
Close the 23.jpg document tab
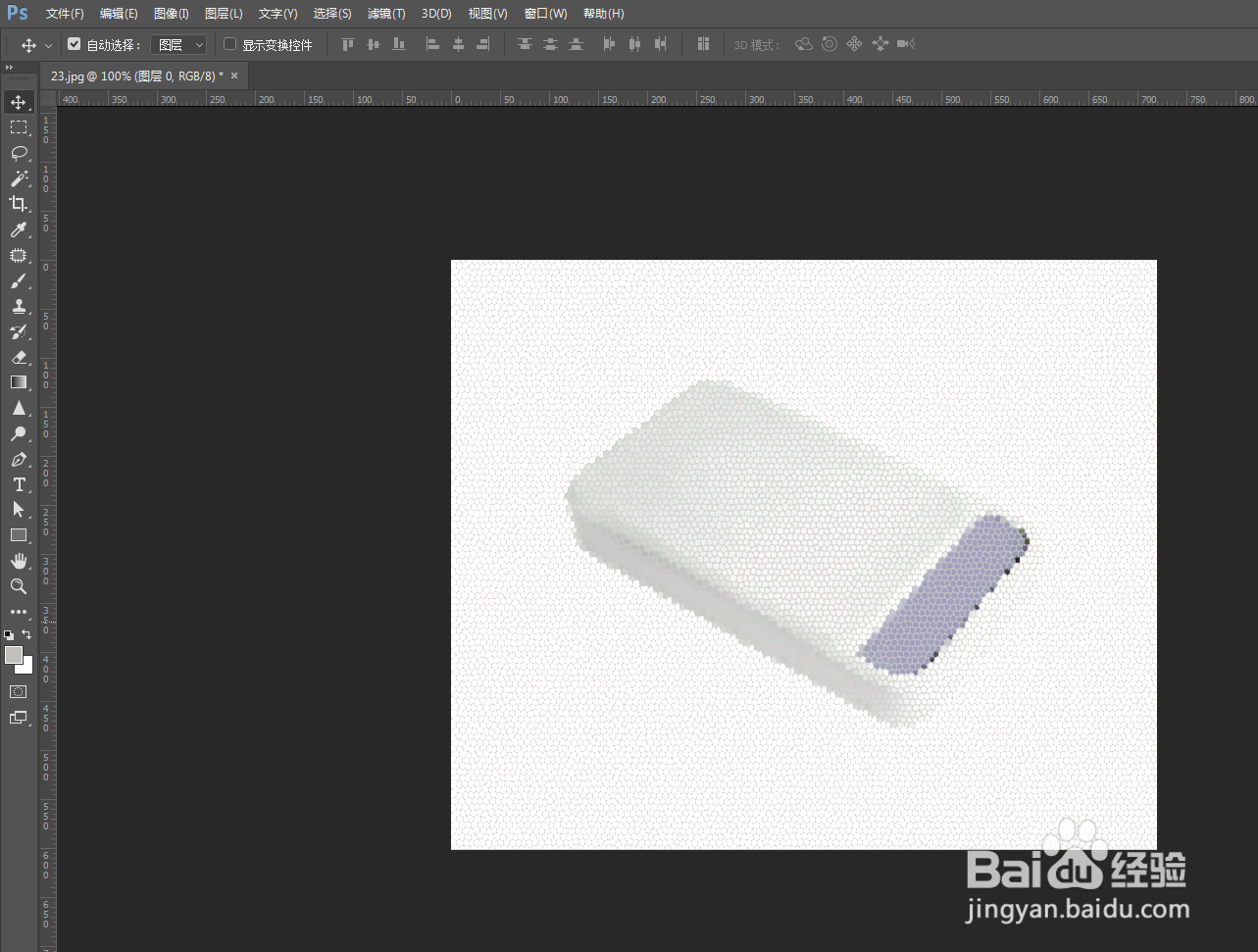[234, 75]
